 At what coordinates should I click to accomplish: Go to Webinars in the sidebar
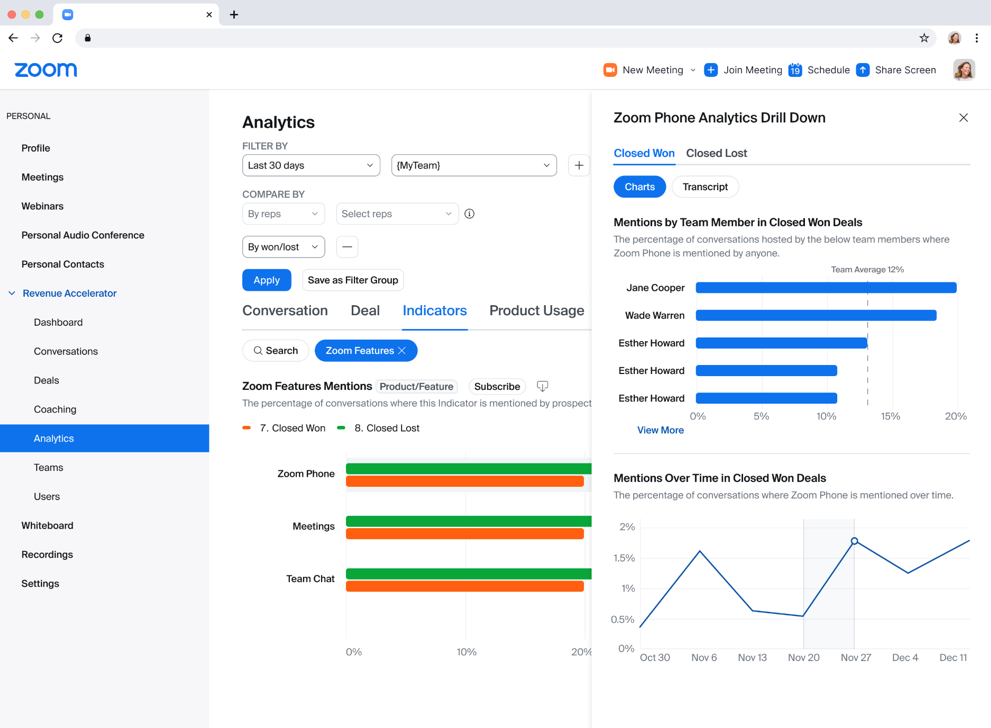click(x=42, y=206)
